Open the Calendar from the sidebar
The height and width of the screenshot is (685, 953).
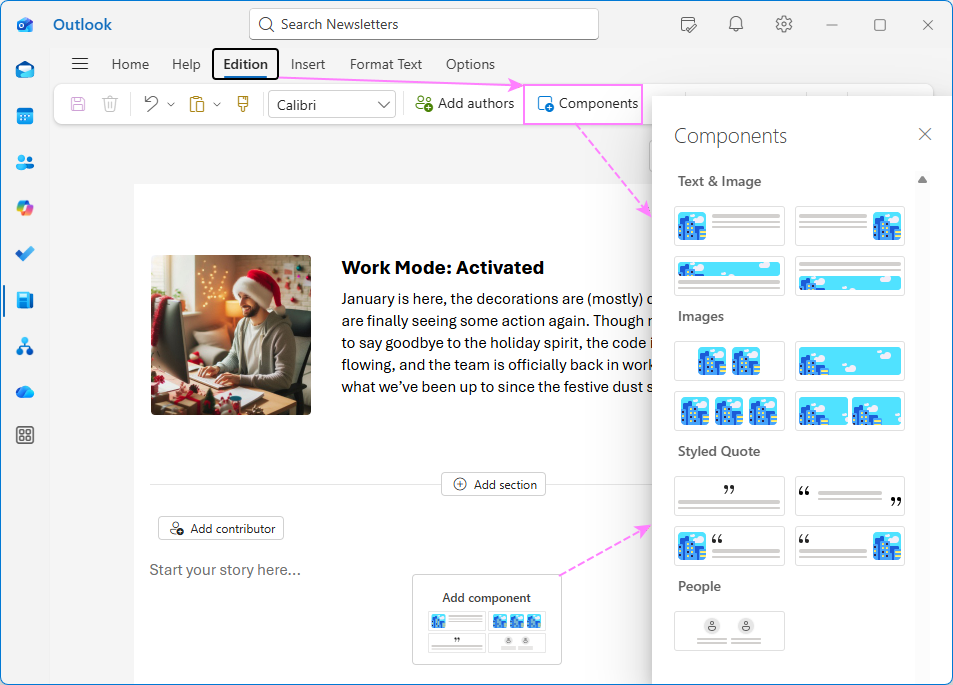click(25, 116)
